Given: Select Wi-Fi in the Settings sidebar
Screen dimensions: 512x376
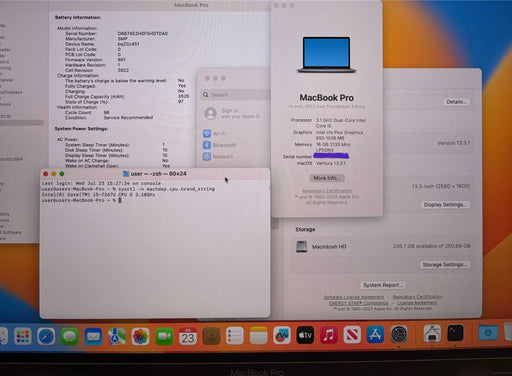Looking at the screenshot, I should pos(215,134).
